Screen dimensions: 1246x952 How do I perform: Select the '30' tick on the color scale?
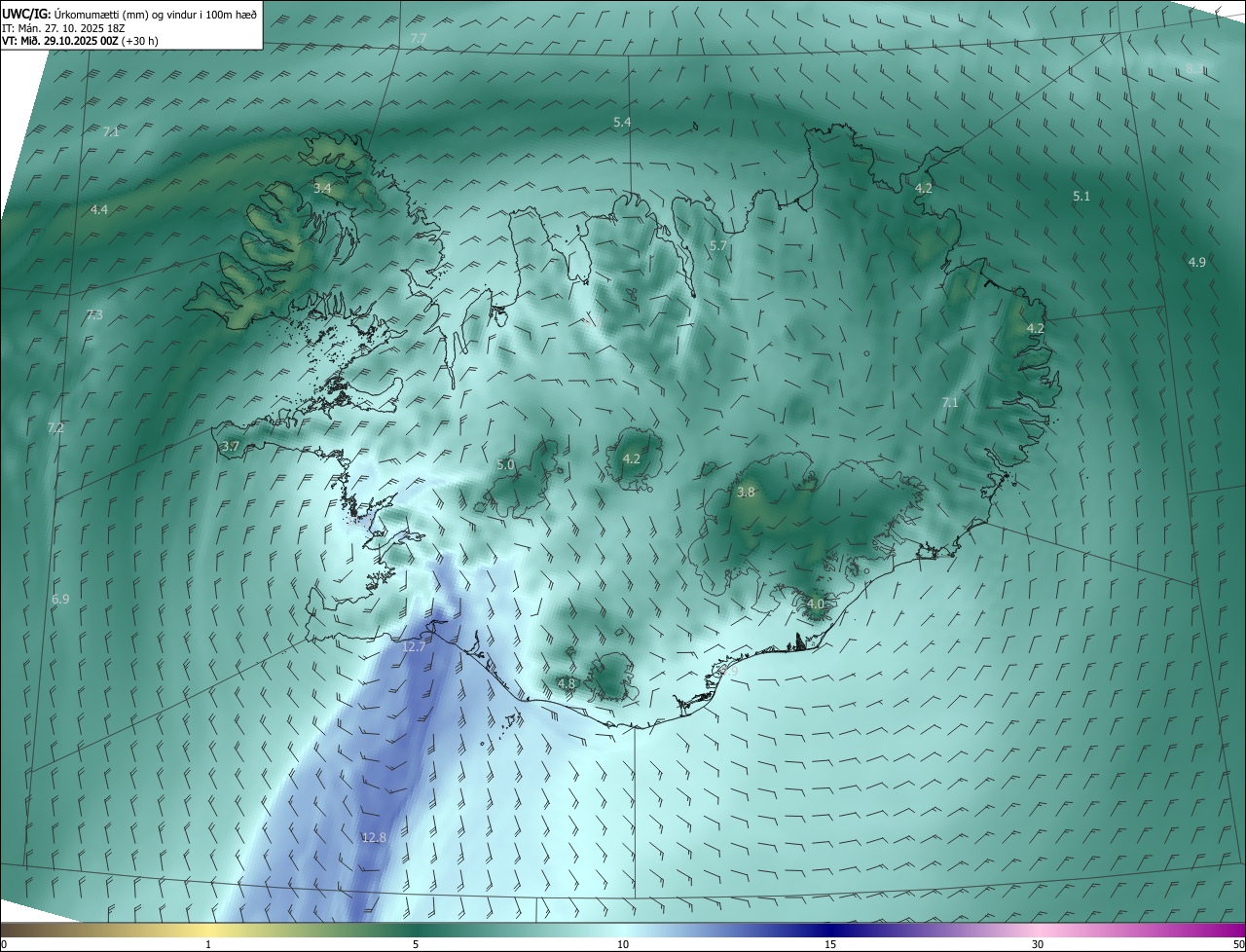click(x=1038, y=944)
